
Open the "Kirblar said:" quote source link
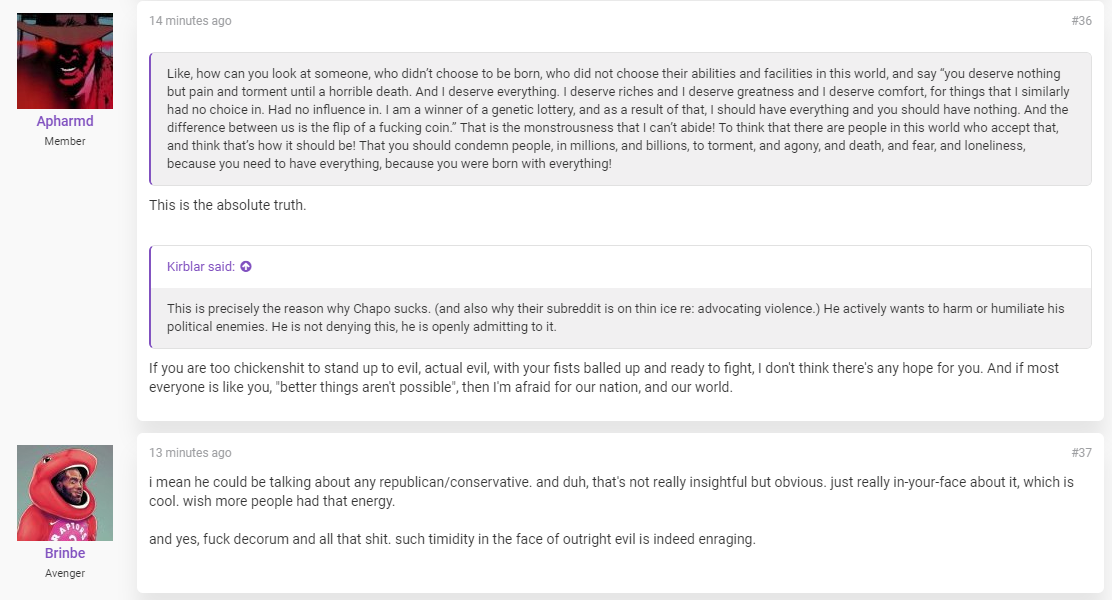201,267
